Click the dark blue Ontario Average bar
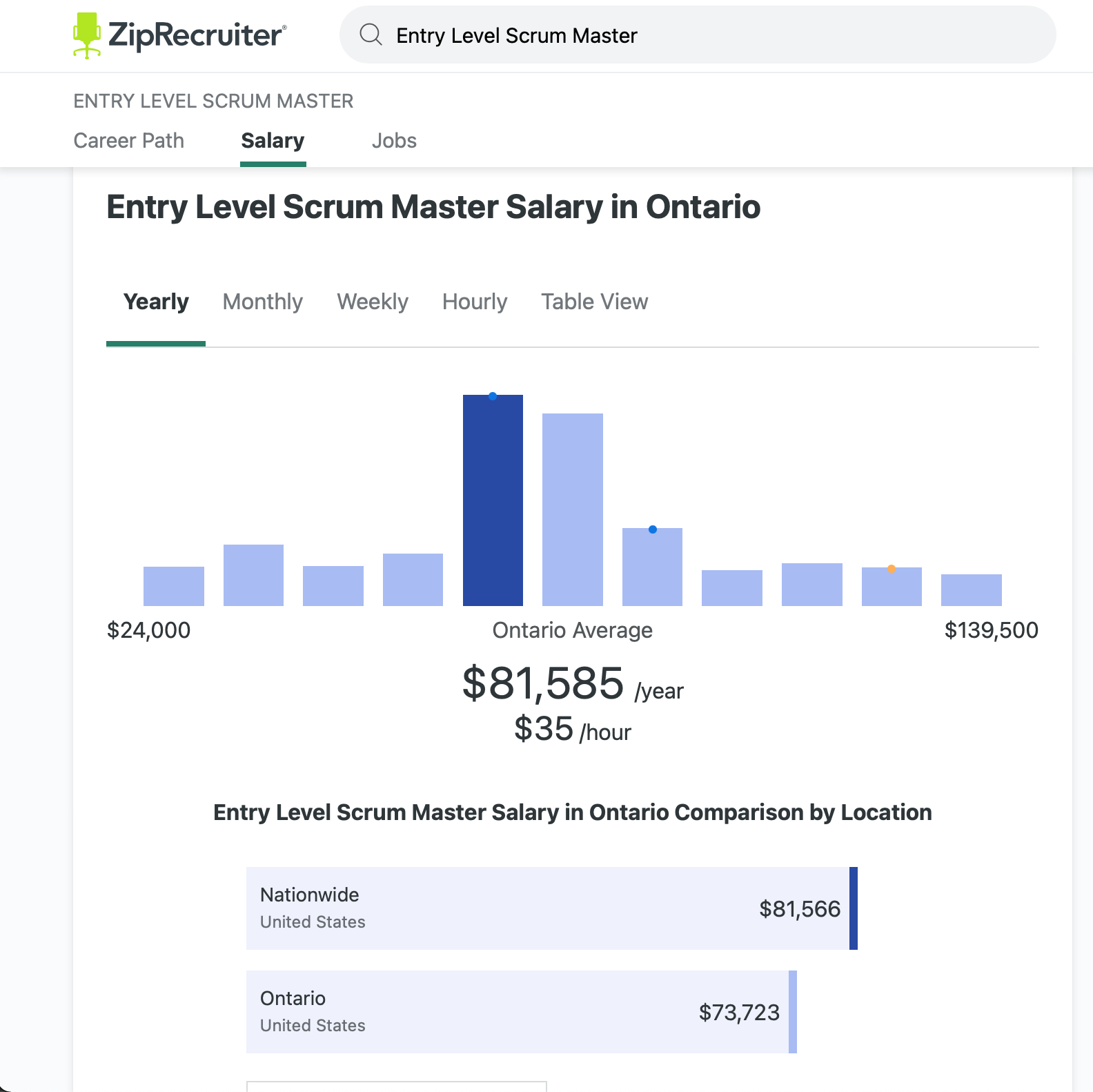 point(493,504)
